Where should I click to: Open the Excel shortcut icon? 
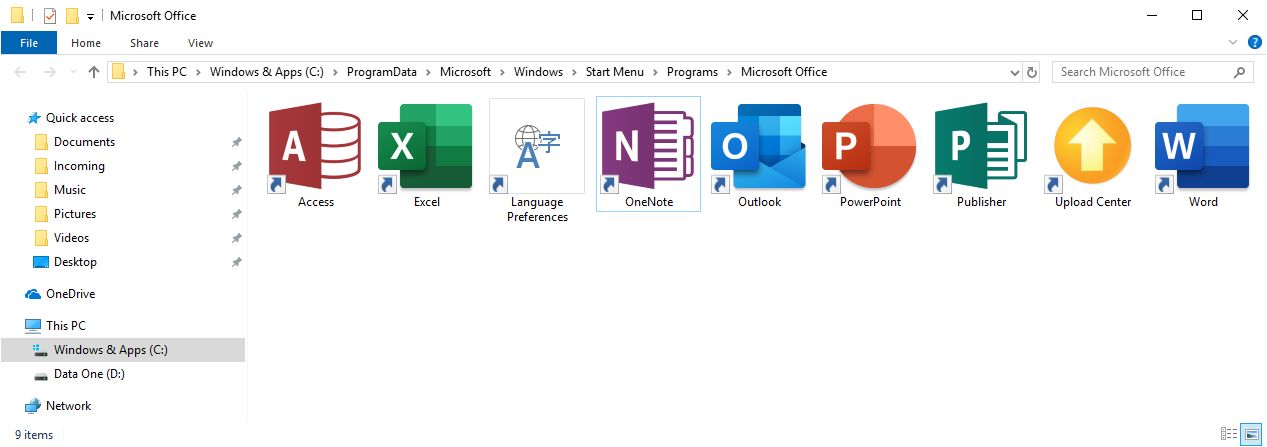(x=426, y=146)
